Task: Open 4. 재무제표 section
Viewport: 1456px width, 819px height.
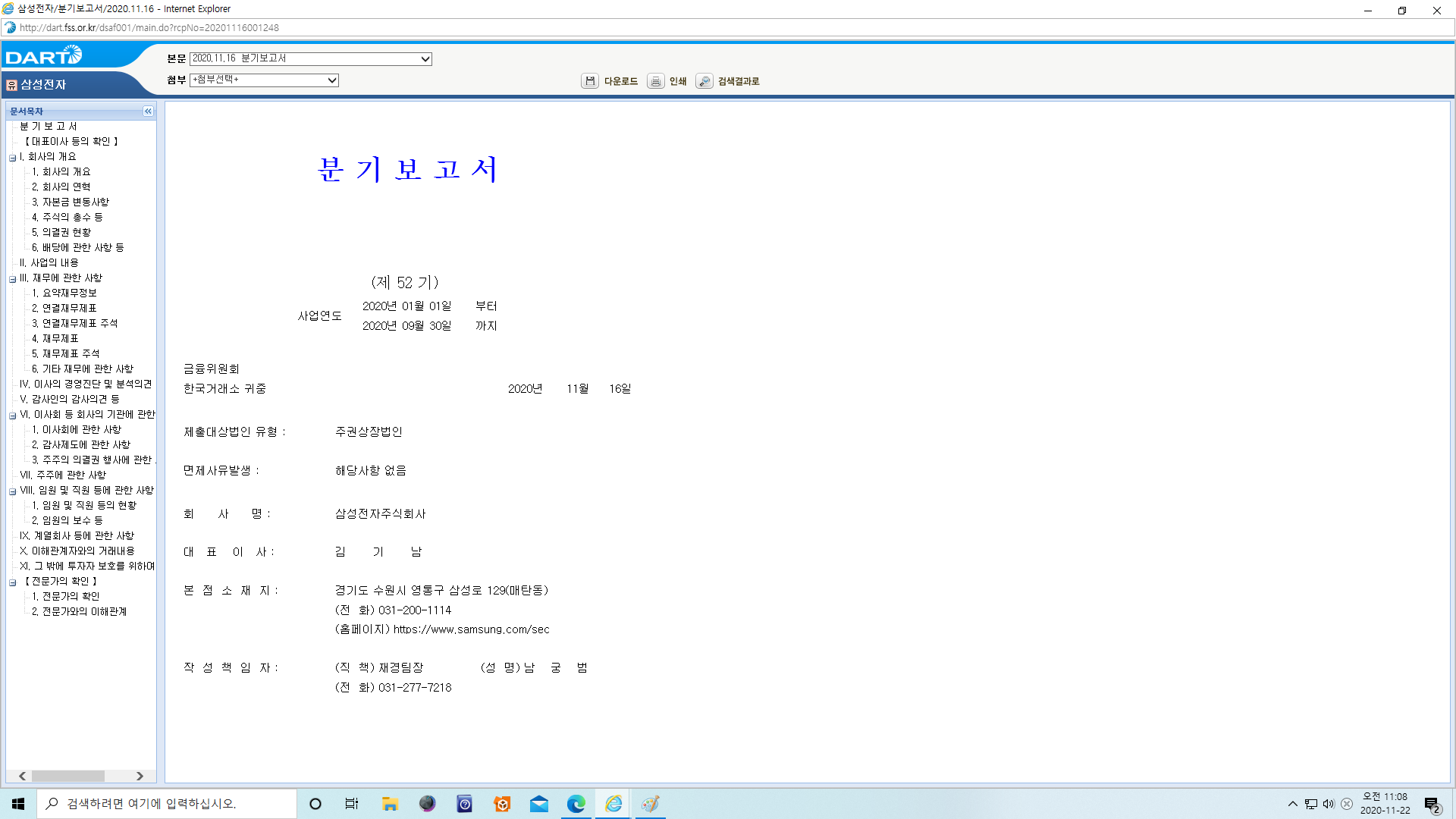Action: (55, 339)
